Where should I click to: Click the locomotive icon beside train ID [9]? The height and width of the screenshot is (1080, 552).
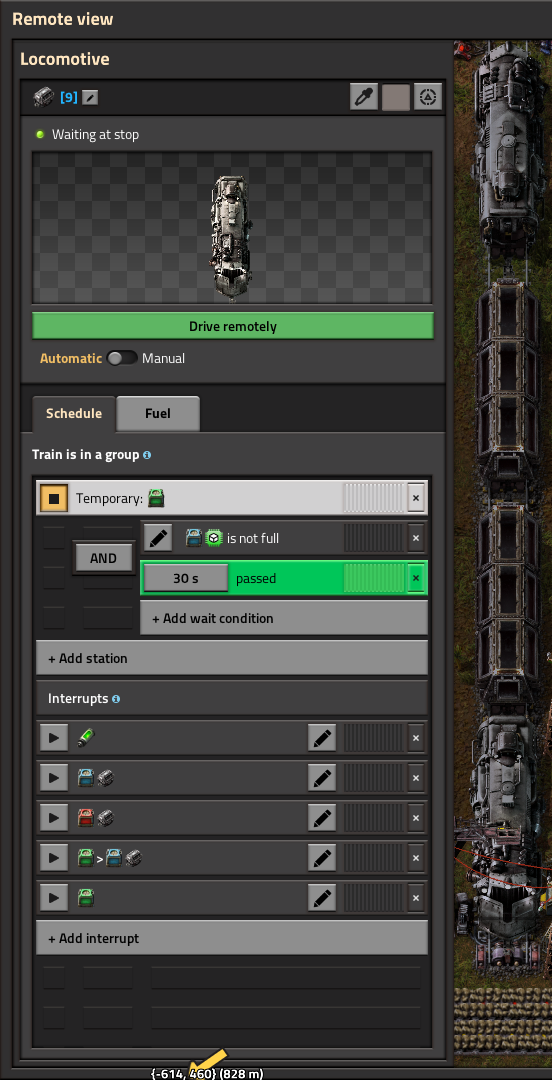tap(43, 97)
